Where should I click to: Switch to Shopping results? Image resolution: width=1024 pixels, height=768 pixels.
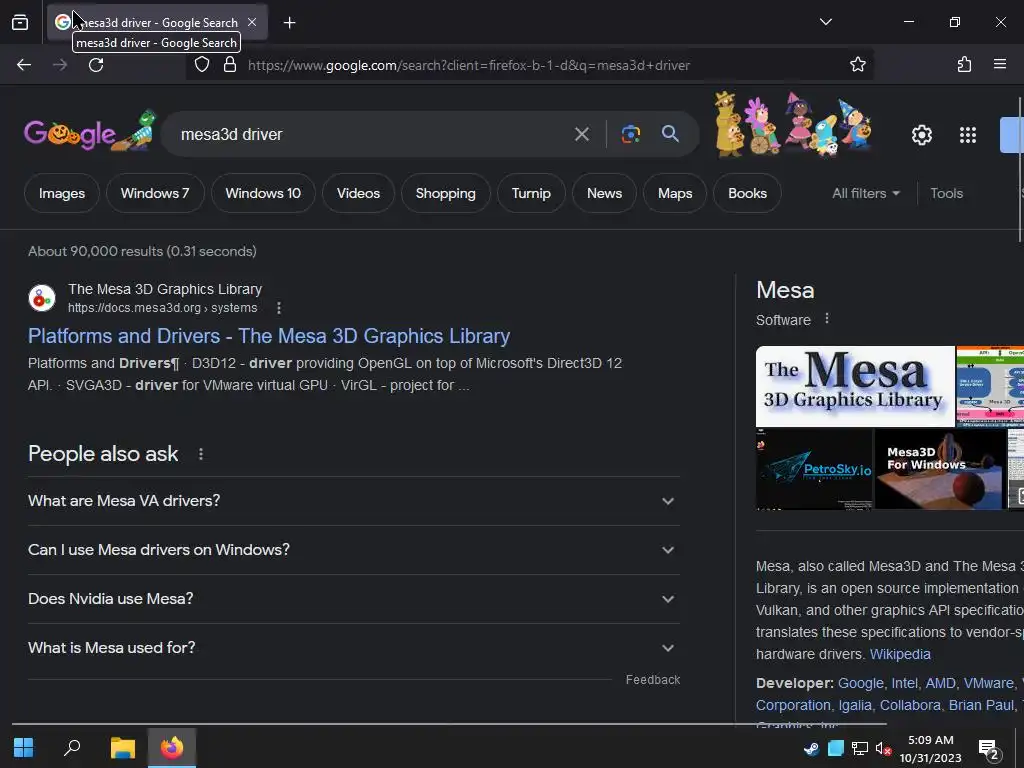coord(445,193)
